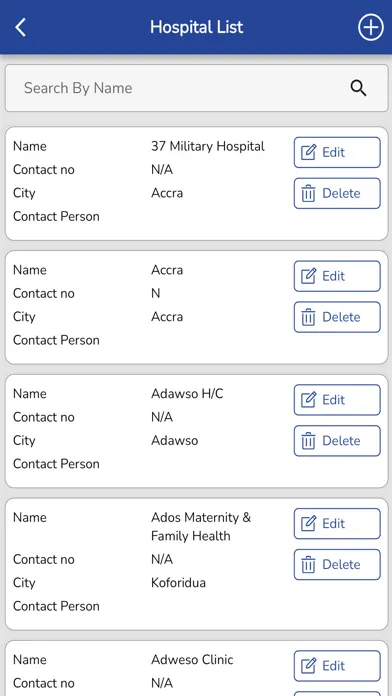
Task: Click pencil icon on Ados Maternity card
Action: 309,524
